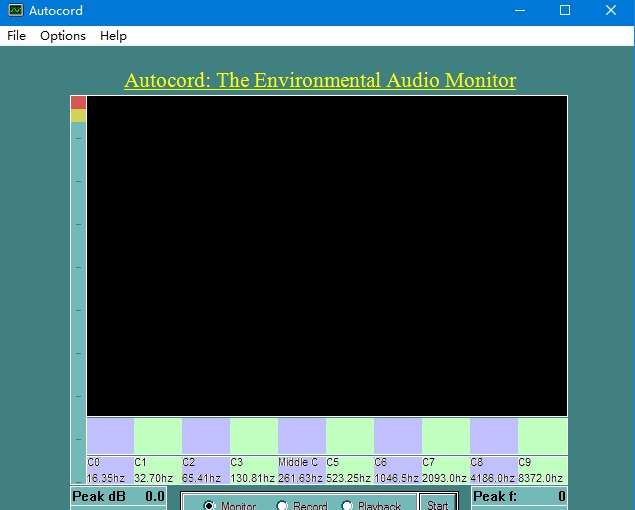Click the Peak dB readout
This screenshot has width=635, height=510.
(118, 496)
